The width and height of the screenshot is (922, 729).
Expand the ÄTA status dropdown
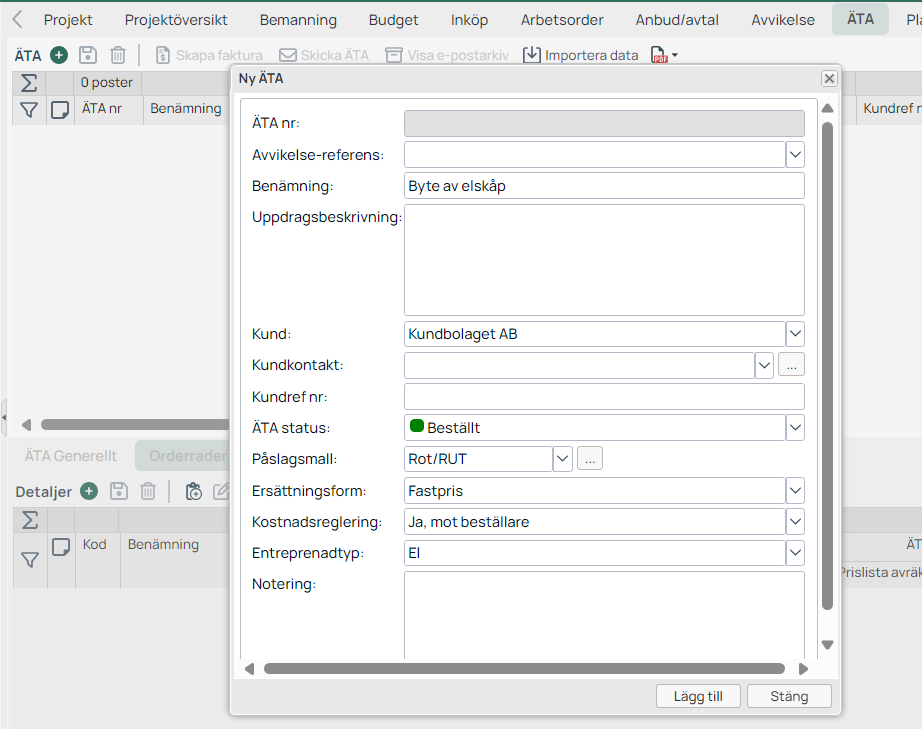pyautogui.click(x=795, y=427)
